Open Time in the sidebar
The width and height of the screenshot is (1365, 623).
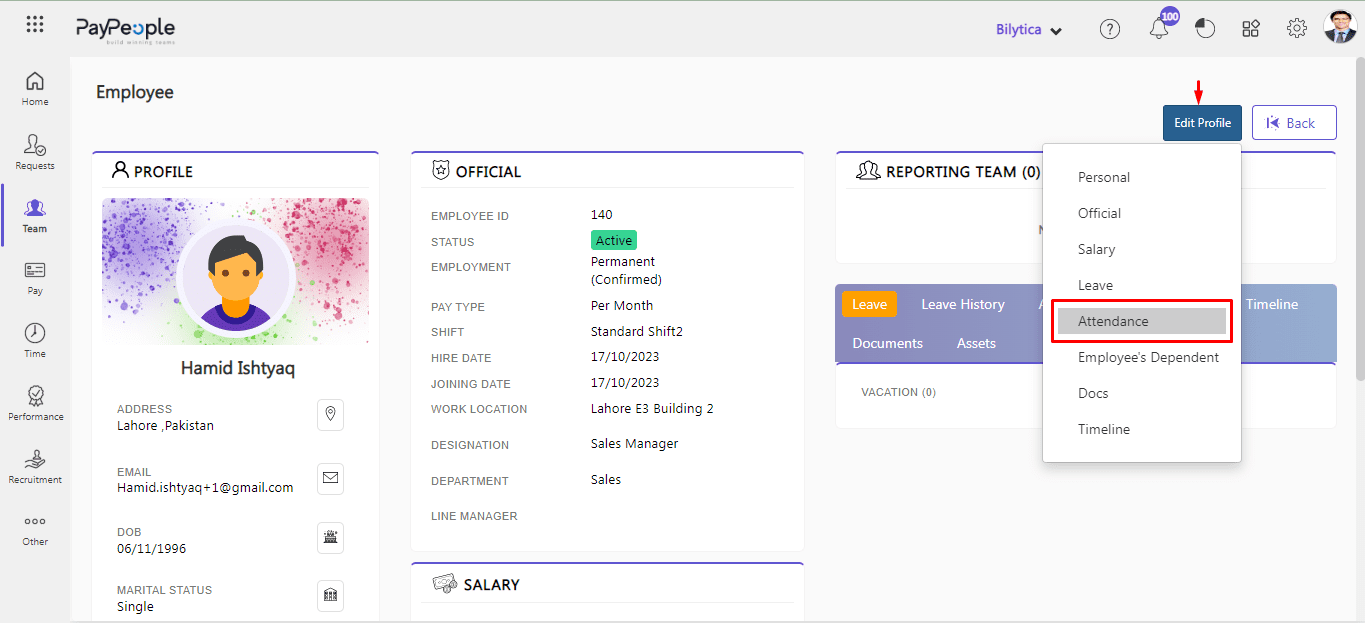[35, 340]
